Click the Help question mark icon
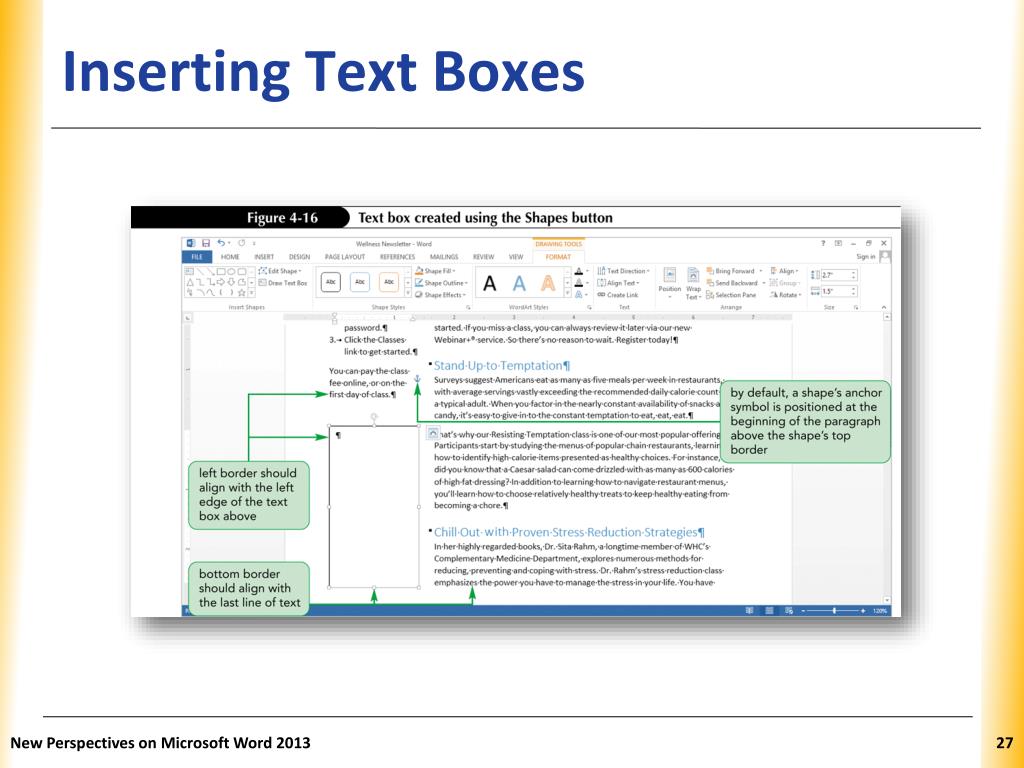The image size is (1024, 768). point(823,243)
